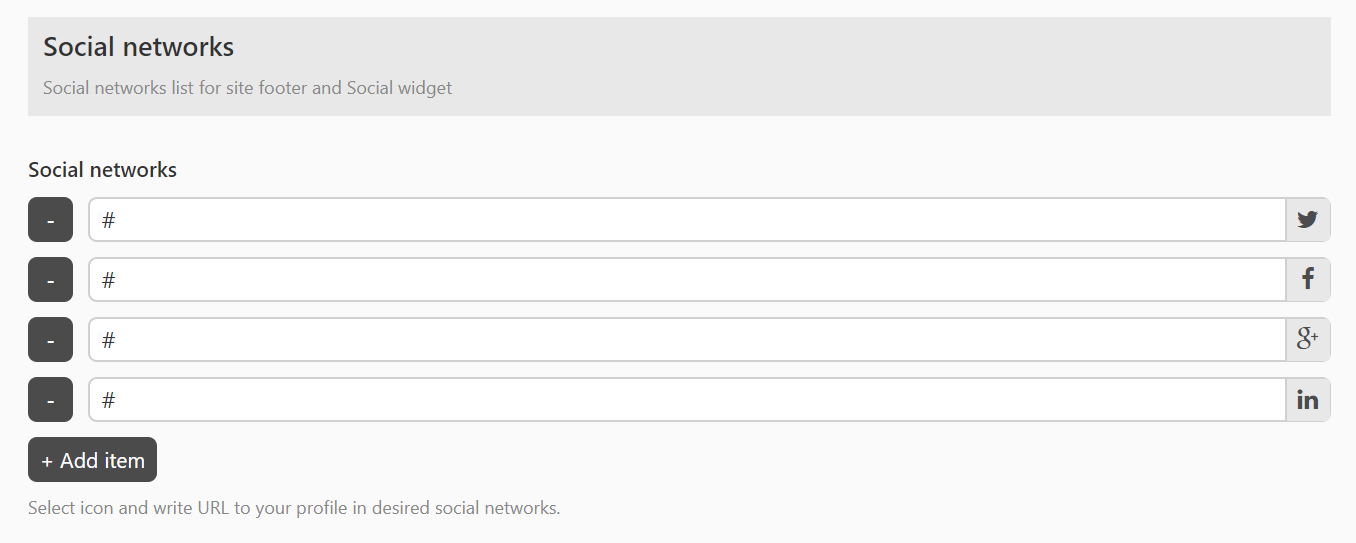Remove the Facebook row with minus button

(50, 280)
